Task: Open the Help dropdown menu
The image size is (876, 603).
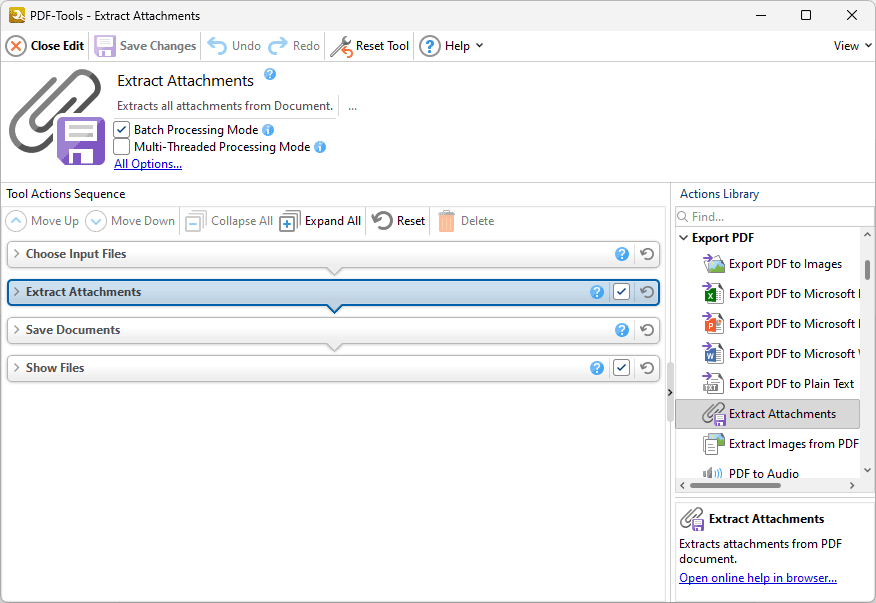Action: point(451,46)
